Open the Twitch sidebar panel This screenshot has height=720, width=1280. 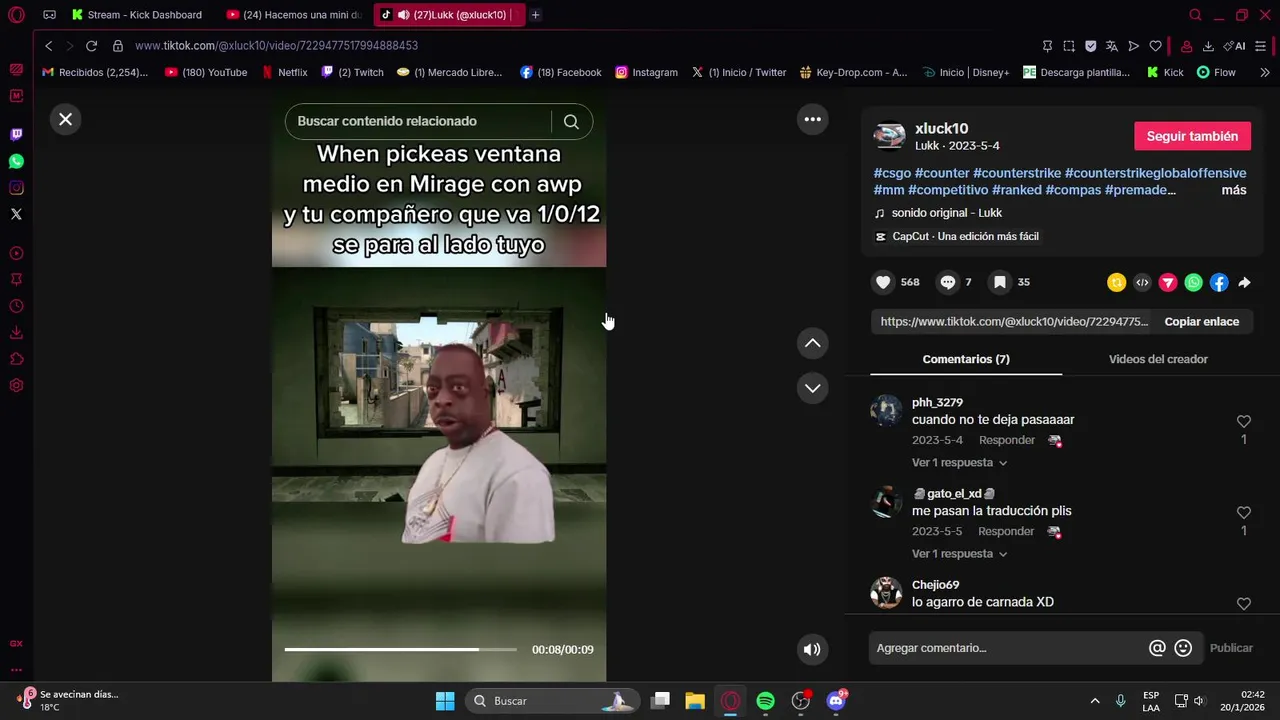[16, 135]
